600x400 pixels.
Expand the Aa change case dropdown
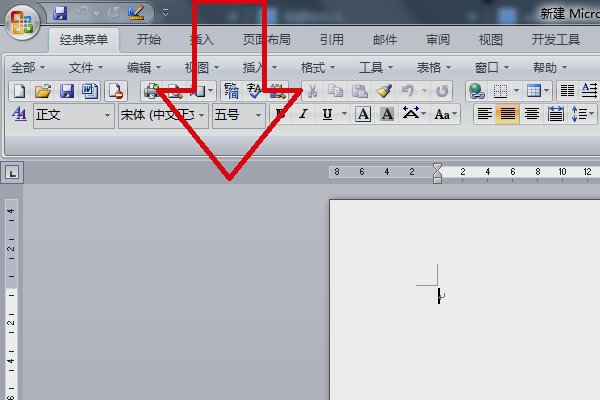454,114
